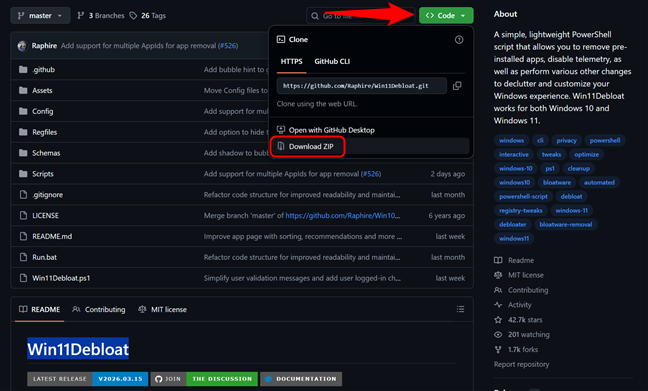Open pull request #526 in latest commit
The width and height of the screenshot is (648, 391).
(x=228, y=46)
